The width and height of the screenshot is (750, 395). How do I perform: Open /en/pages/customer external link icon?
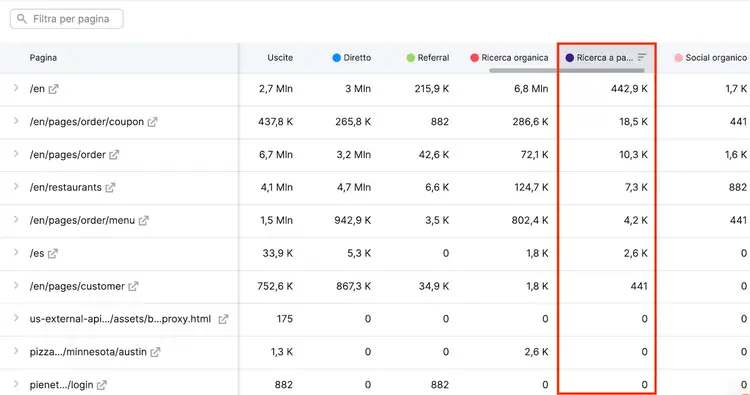[133, 286]
